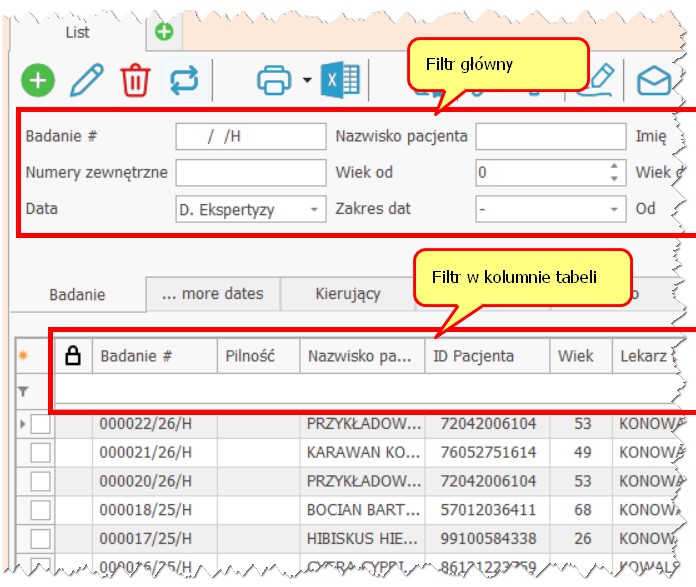Open the printer options dropdown arrow
The width and height of the screenshot is (696, 587).
tap(306, 79)
